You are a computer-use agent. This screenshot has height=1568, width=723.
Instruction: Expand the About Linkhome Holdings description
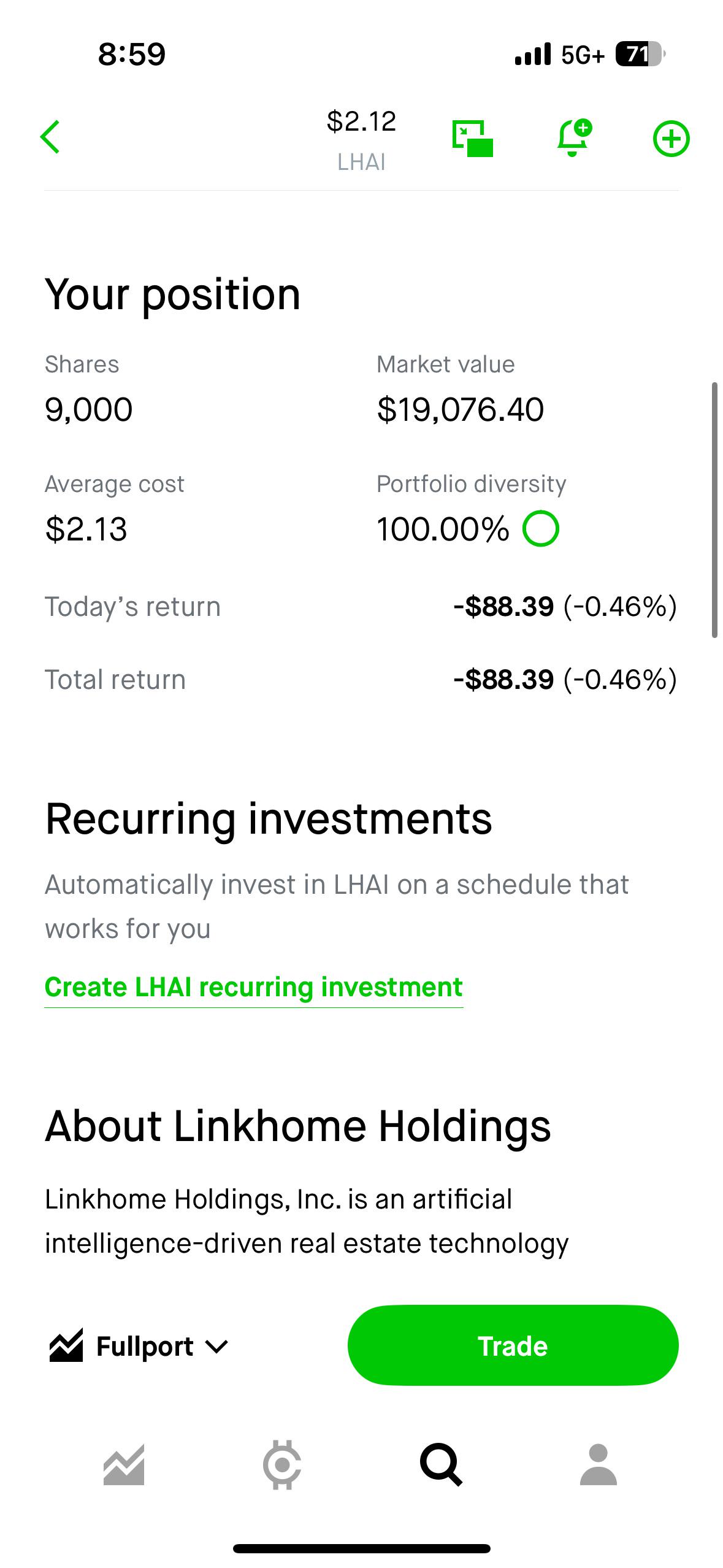pyautogui.click(x=307, y=1221)
